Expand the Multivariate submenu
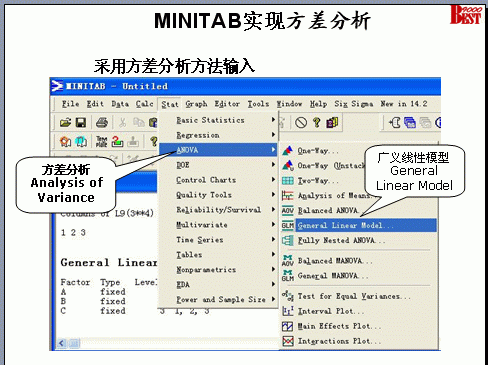488x365 pixels. tap(218, 225)
